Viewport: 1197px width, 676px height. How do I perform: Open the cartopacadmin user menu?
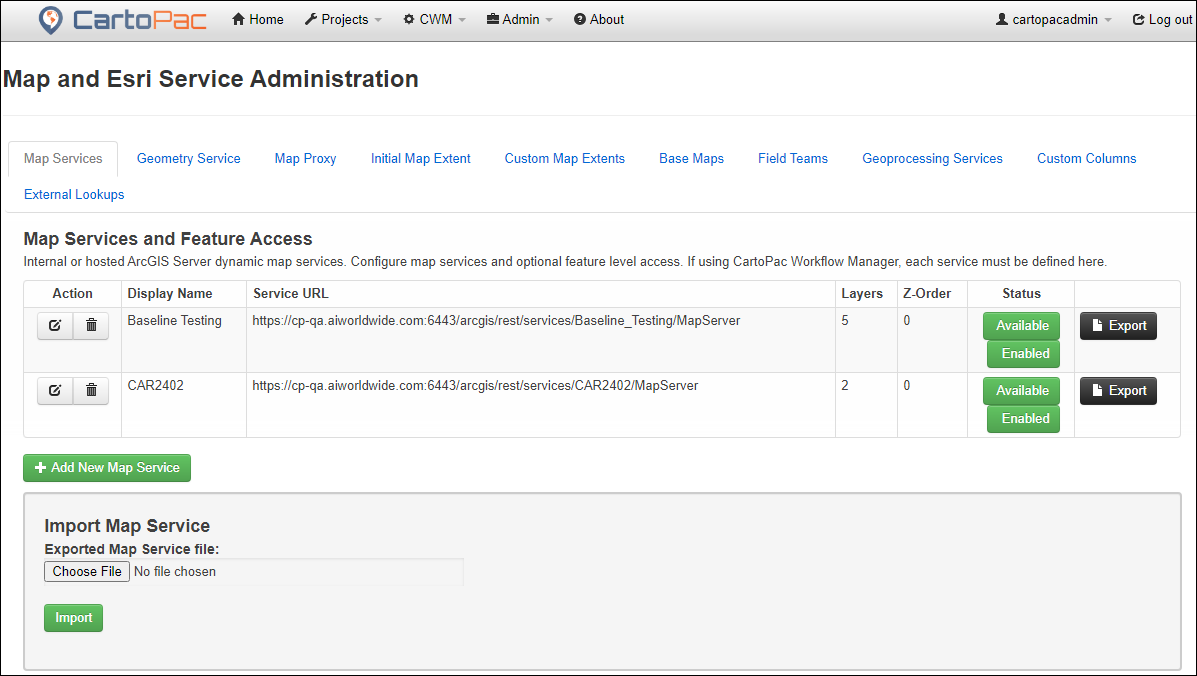[1054, 20]
